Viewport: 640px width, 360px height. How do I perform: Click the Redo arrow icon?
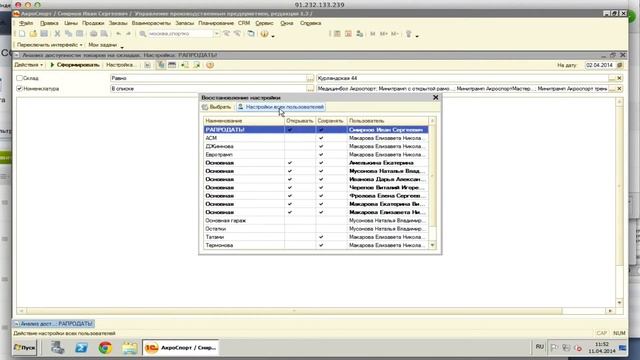click(x=129, y=34)
